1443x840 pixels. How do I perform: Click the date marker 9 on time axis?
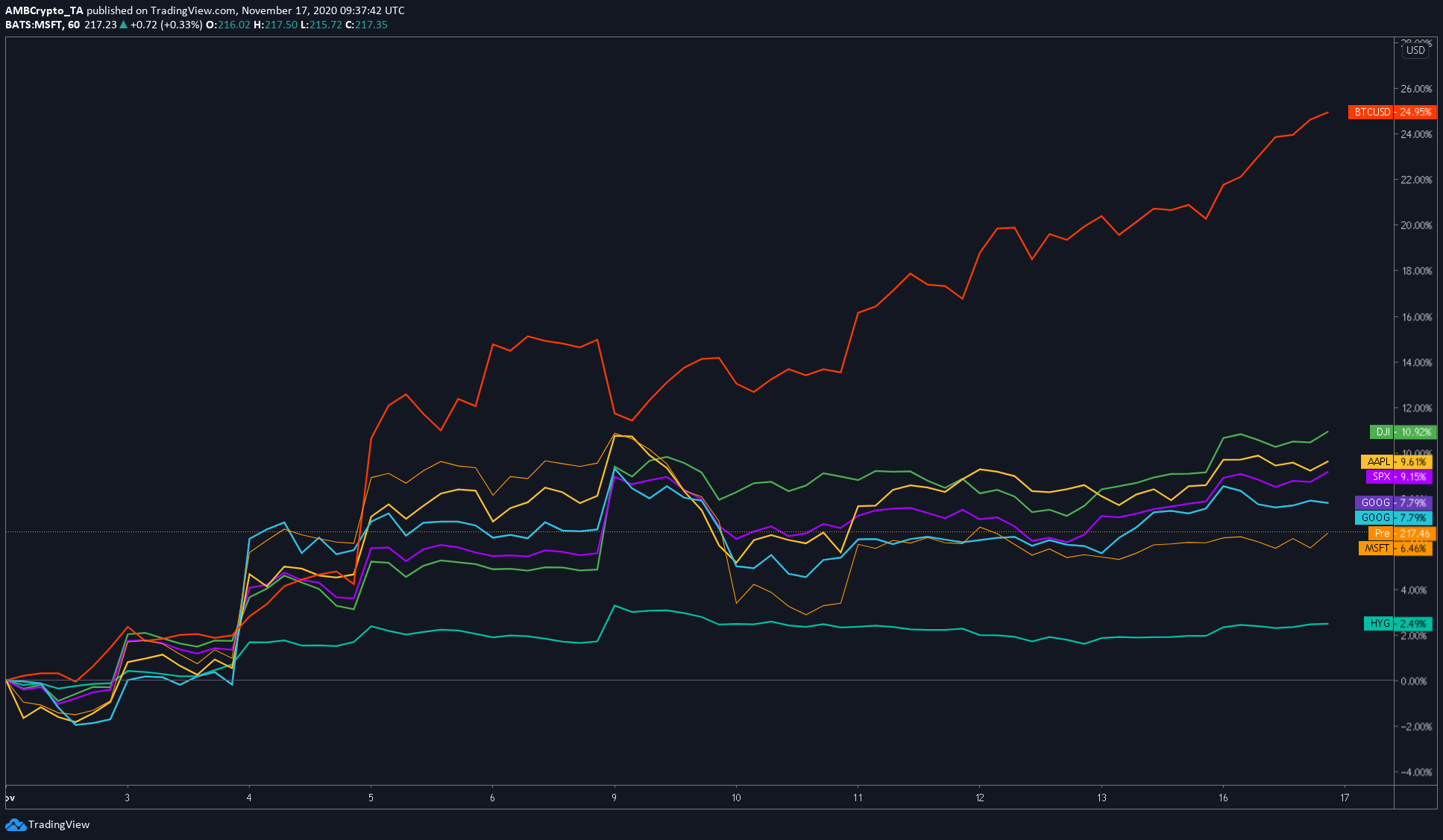click(614, 798)
